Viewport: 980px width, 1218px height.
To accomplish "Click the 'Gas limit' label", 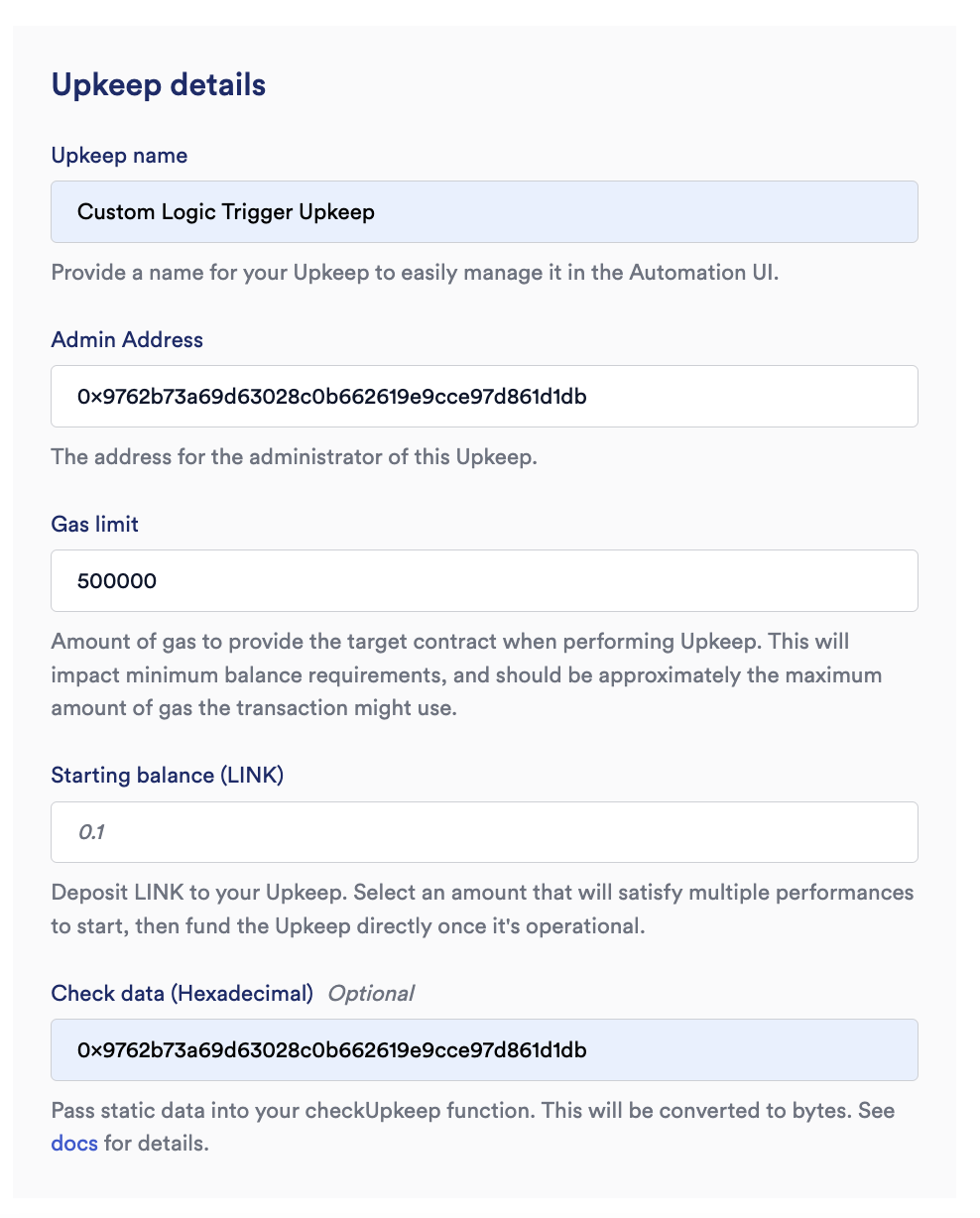I will [x=95, y=524].
